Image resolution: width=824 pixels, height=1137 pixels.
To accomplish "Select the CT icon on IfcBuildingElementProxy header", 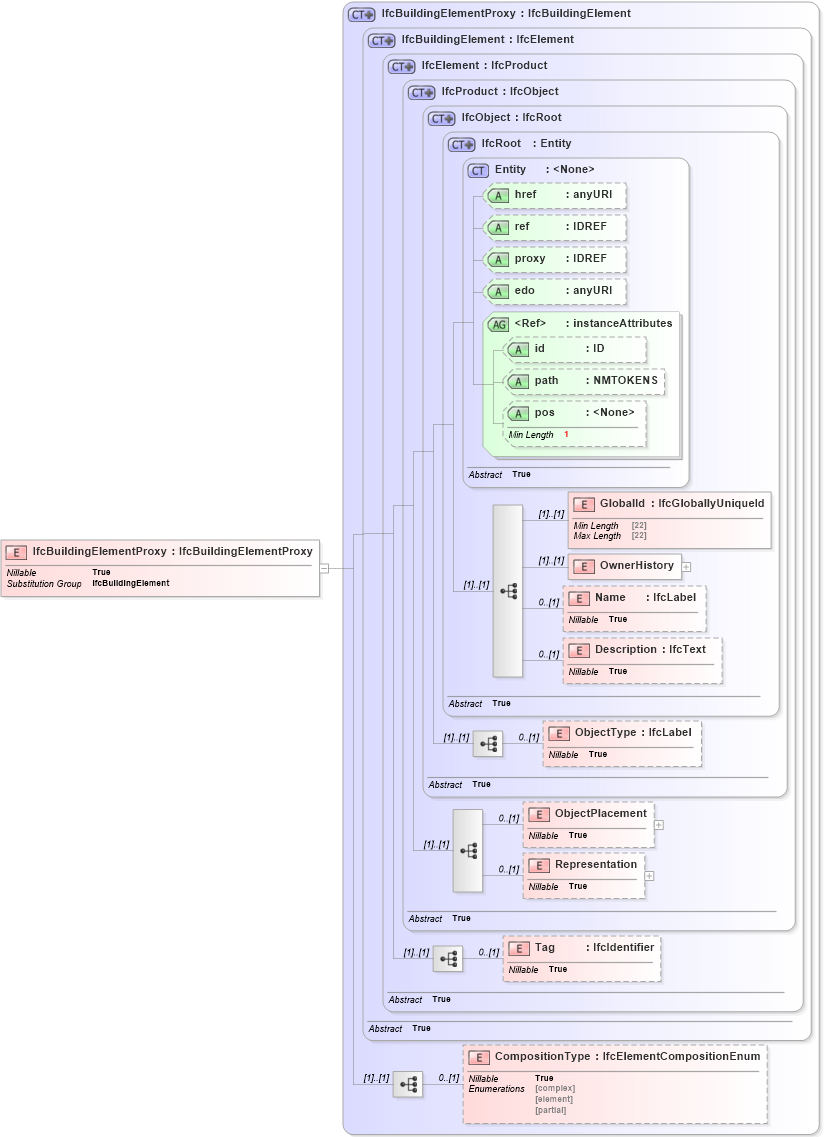I will (359, 13).
